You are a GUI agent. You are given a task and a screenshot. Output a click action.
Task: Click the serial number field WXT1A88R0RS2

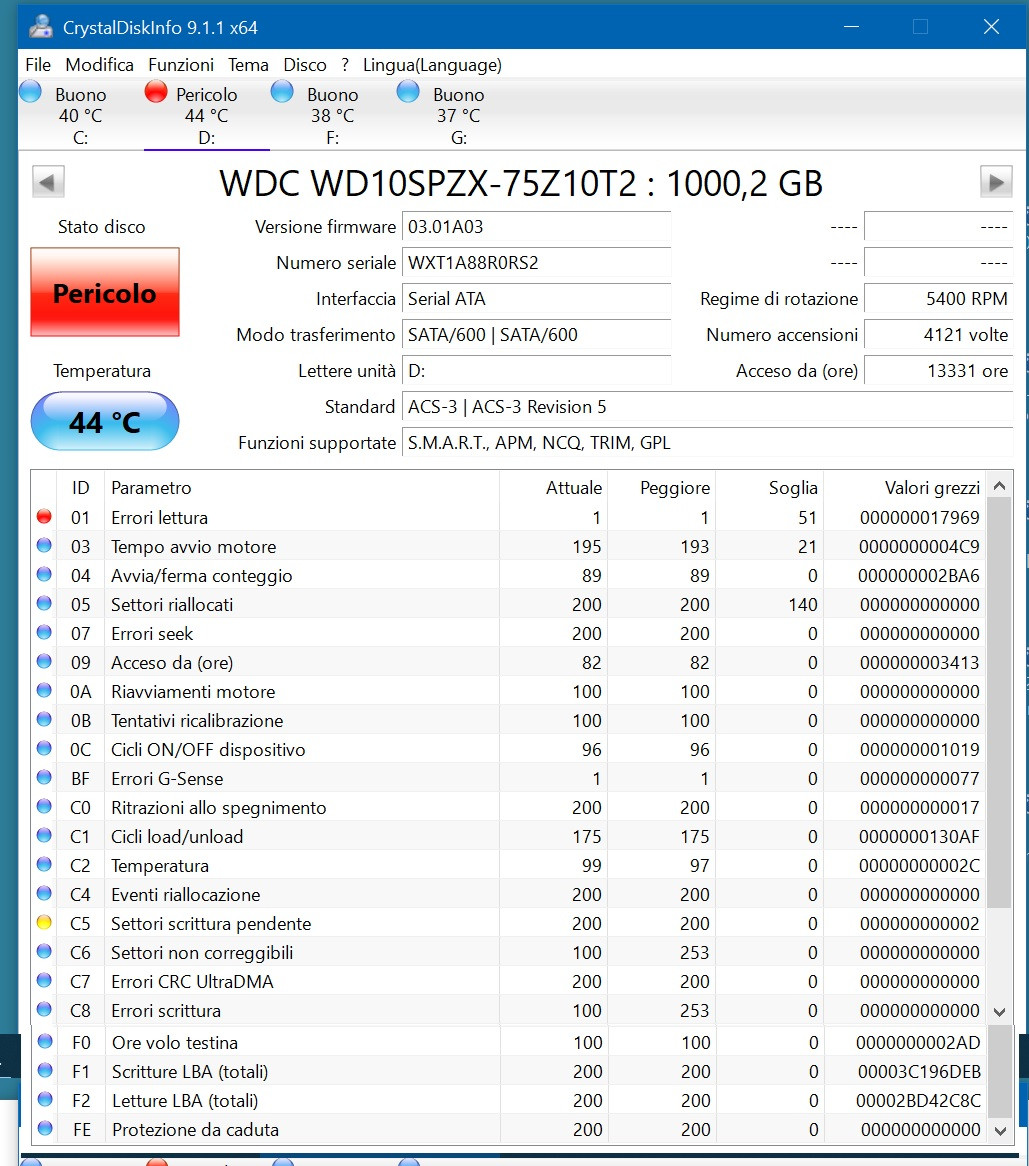[536, 262]
